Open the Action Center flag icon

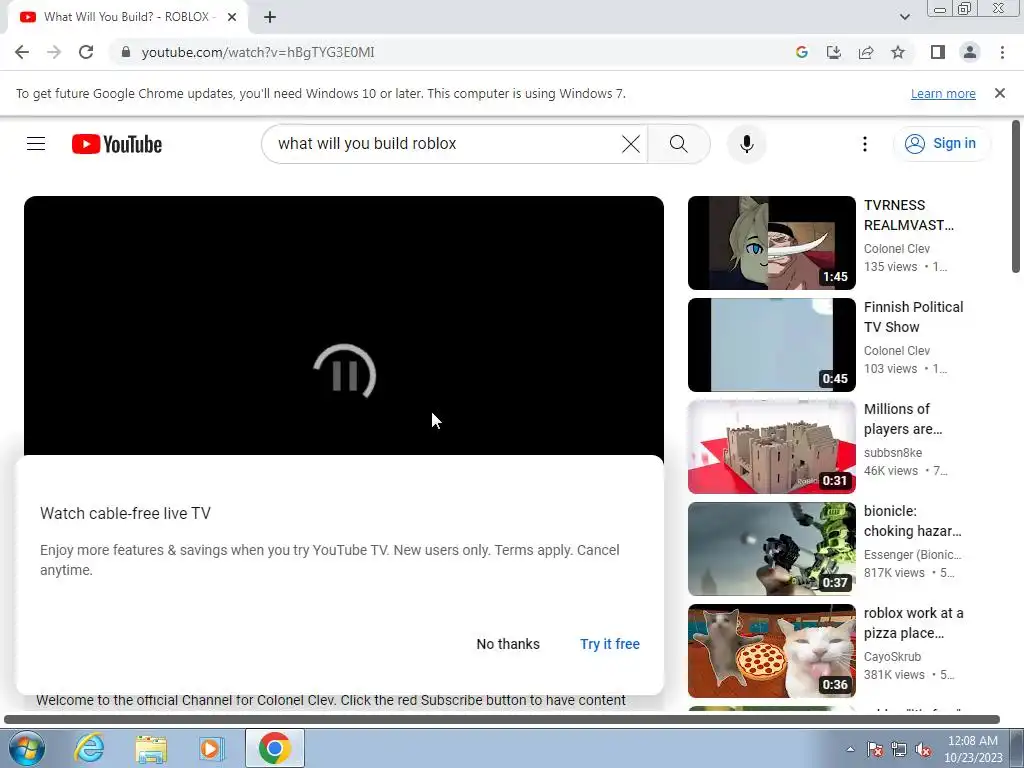(x=875, y=749)
